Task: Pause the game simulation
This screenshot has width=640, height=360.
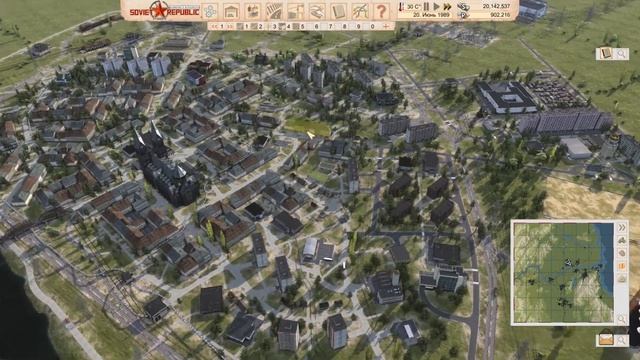Action: [427, 7]
